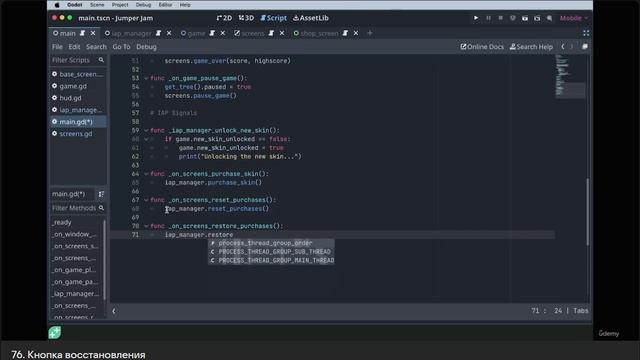640x360 pixels.
Task: Open base_screen script in list
Action: [x=78, y=74]
